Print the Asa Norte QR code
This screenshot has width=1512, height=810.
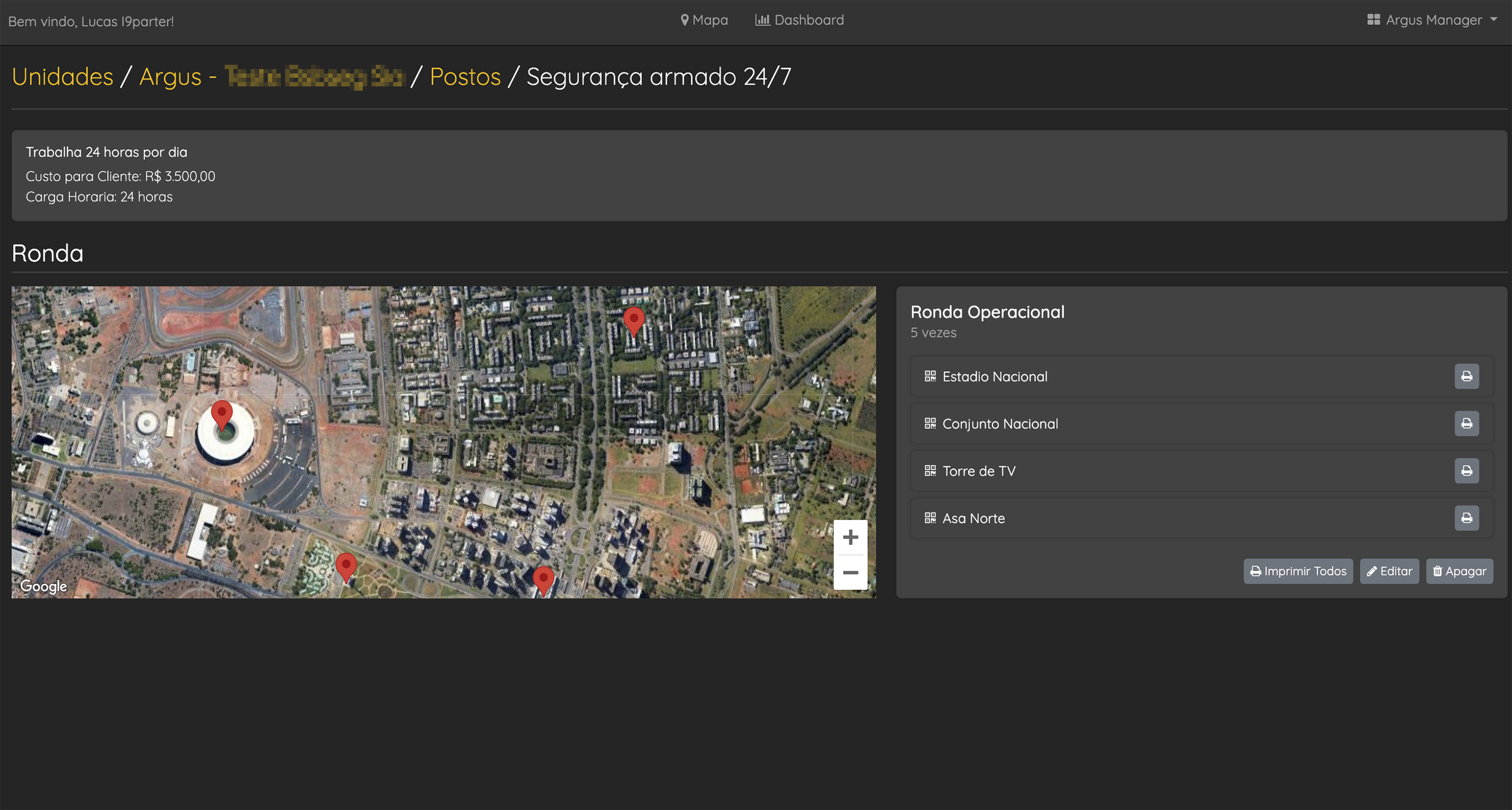(x=1466, y=518)
